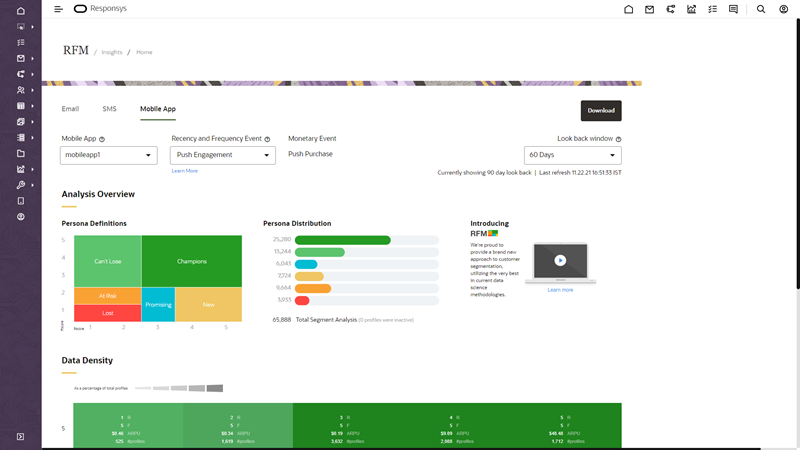The width and height of the screenshot is (800, 450).
Task: Click the top bar task list icon
Action: (x=712, y=9)
